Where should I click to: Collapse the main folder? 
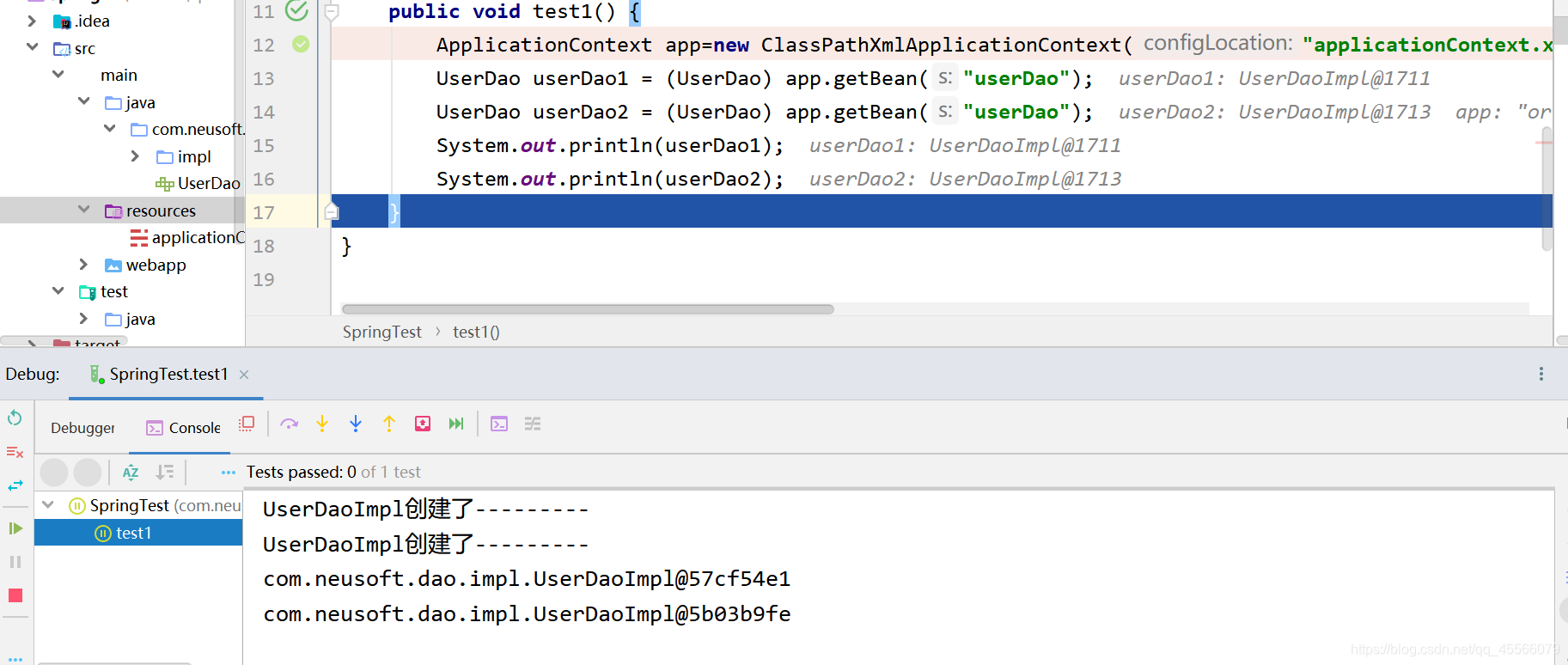[x=58, y=75]
